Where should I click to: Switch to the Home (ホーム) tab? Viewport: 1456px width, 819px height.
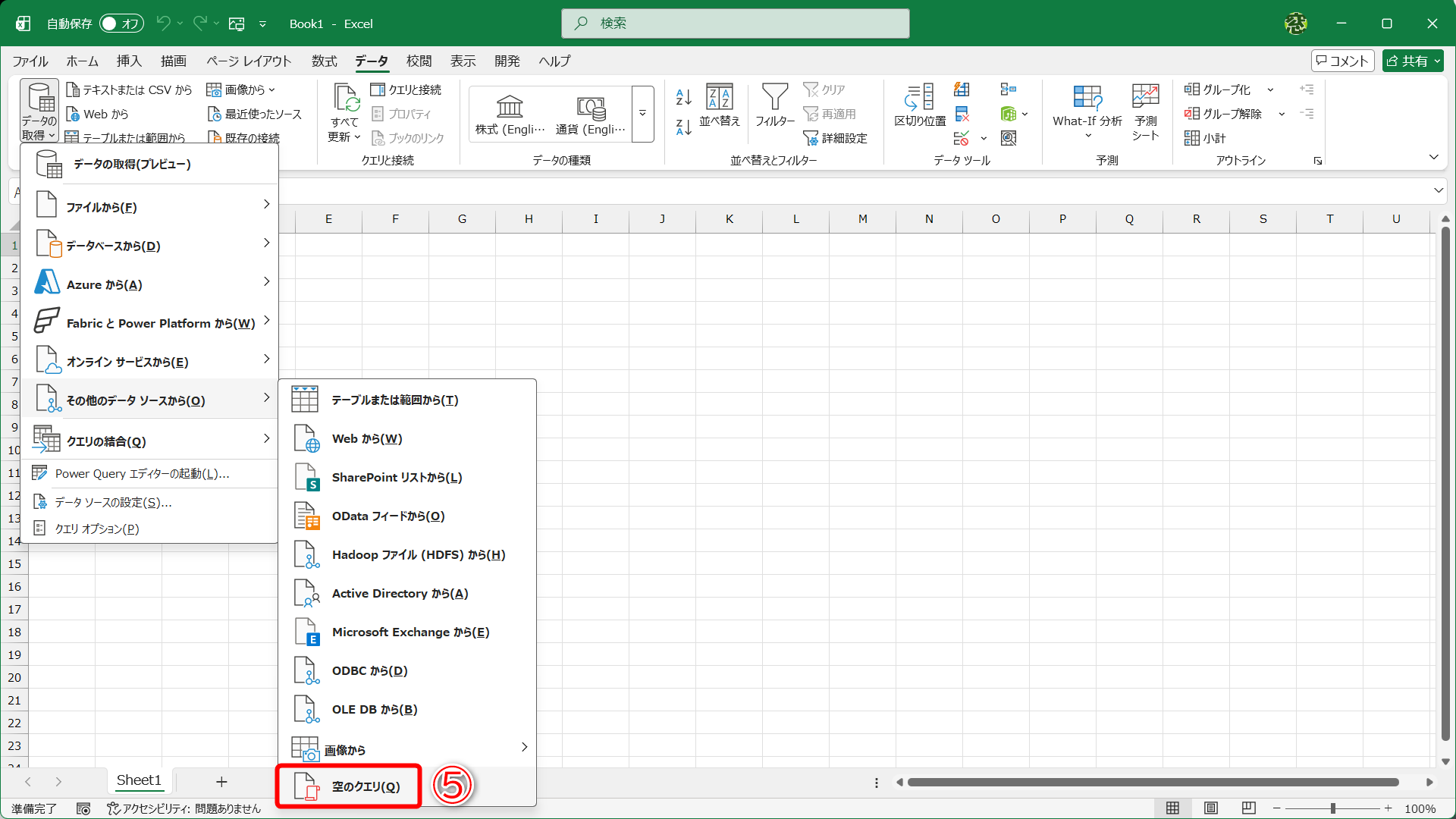(82, 61)
